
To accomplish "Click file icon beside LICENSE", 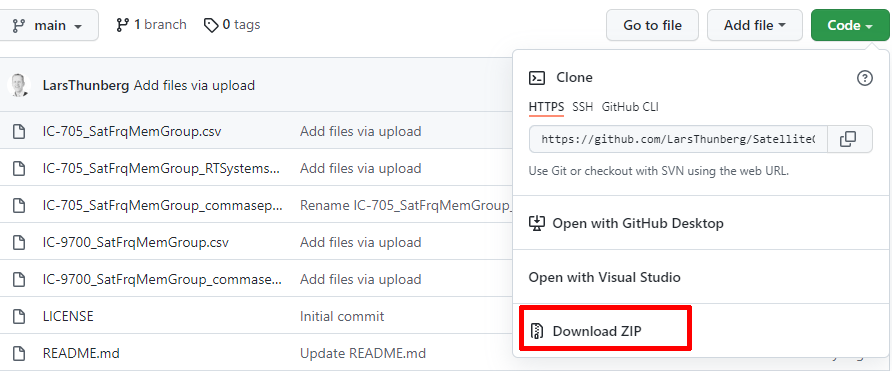I will click(x=19, y=316).
